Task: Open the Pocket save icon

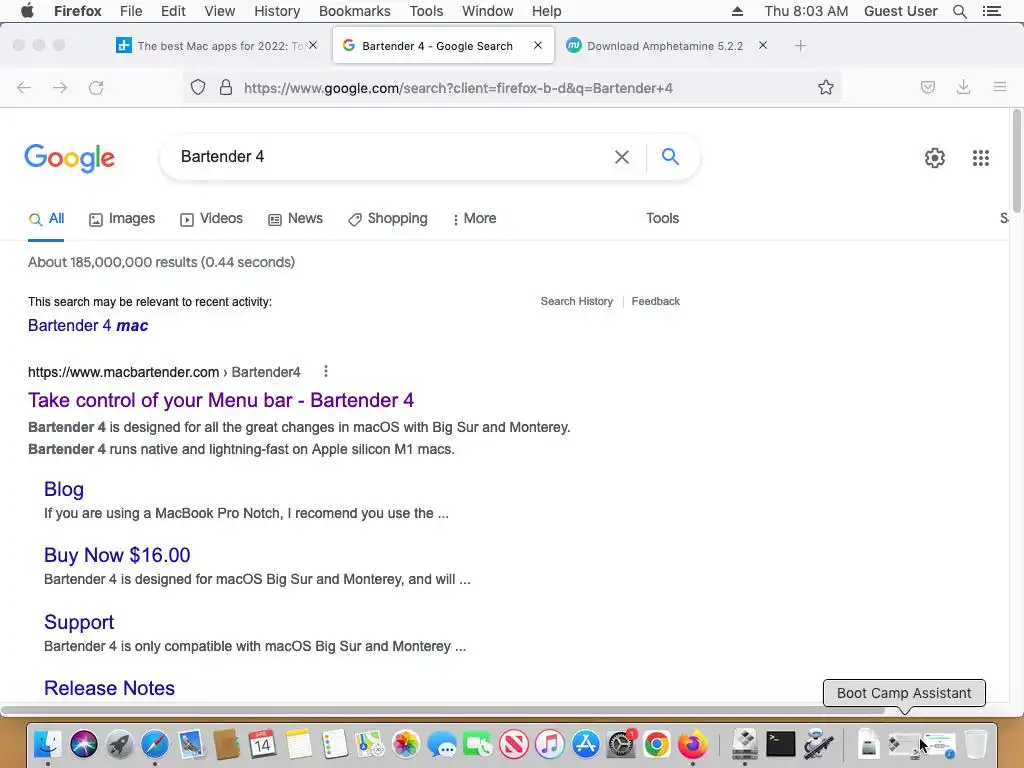Action: pyautogui.click(x=927, y=88)
